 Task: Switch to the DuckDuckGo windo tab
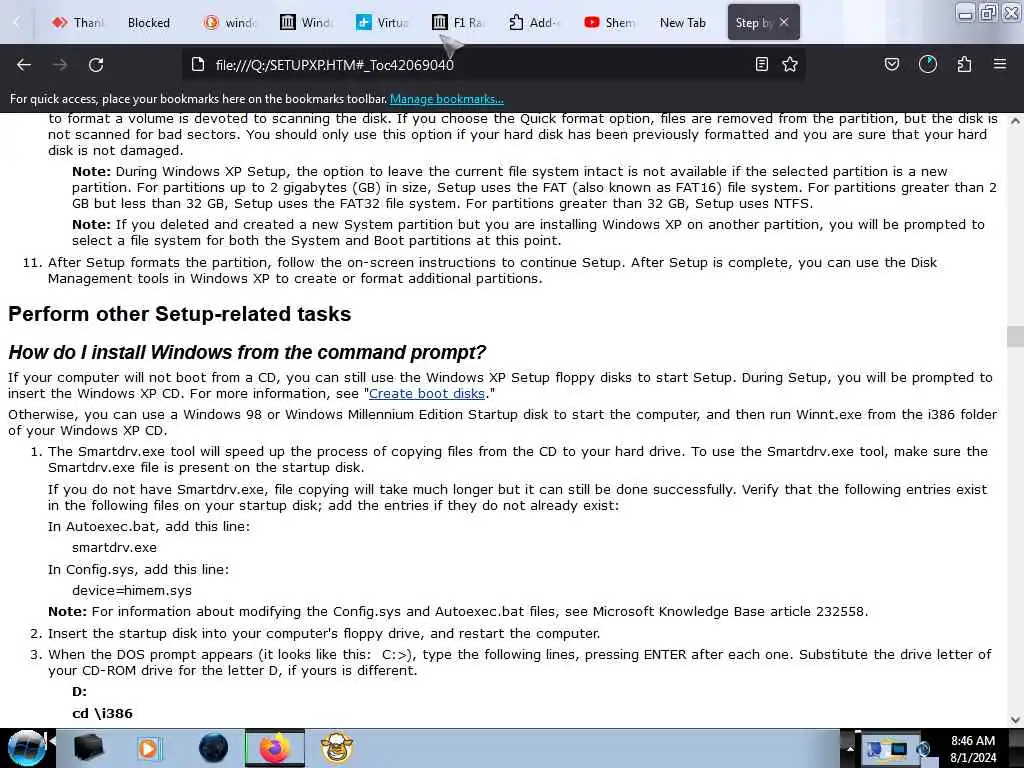pyautogui.click(x=230, y=23)
